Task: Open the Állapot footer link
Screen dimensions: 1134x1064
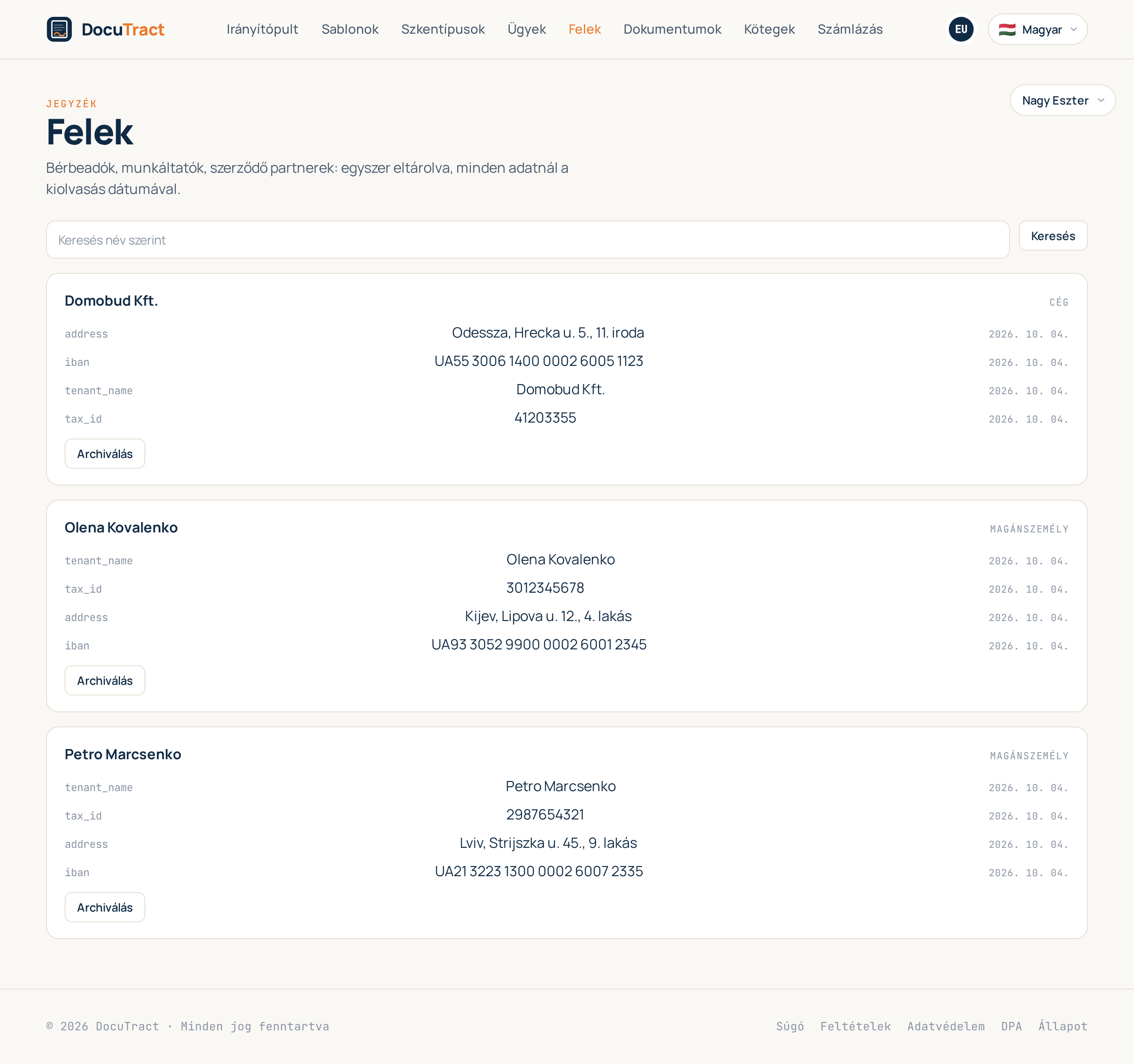Action: [x=1063, y=1026]
